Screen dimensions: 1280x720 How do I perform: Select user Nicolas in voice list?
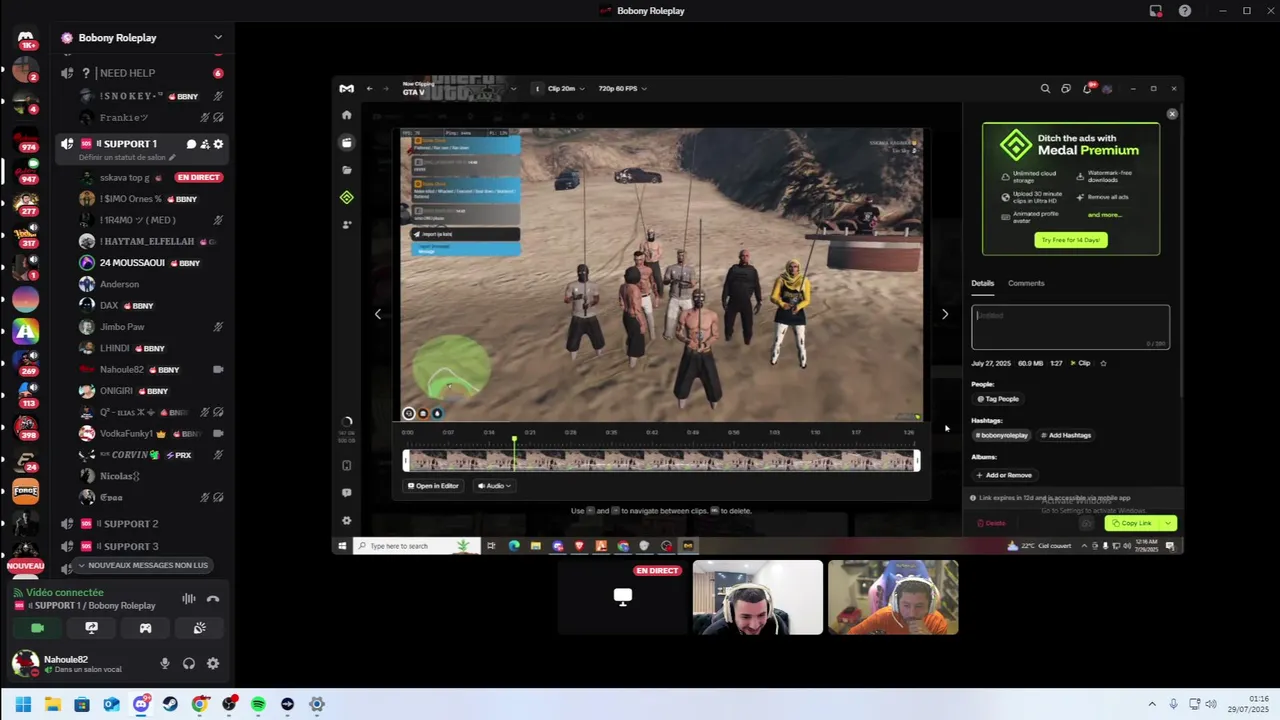point(152,476)
